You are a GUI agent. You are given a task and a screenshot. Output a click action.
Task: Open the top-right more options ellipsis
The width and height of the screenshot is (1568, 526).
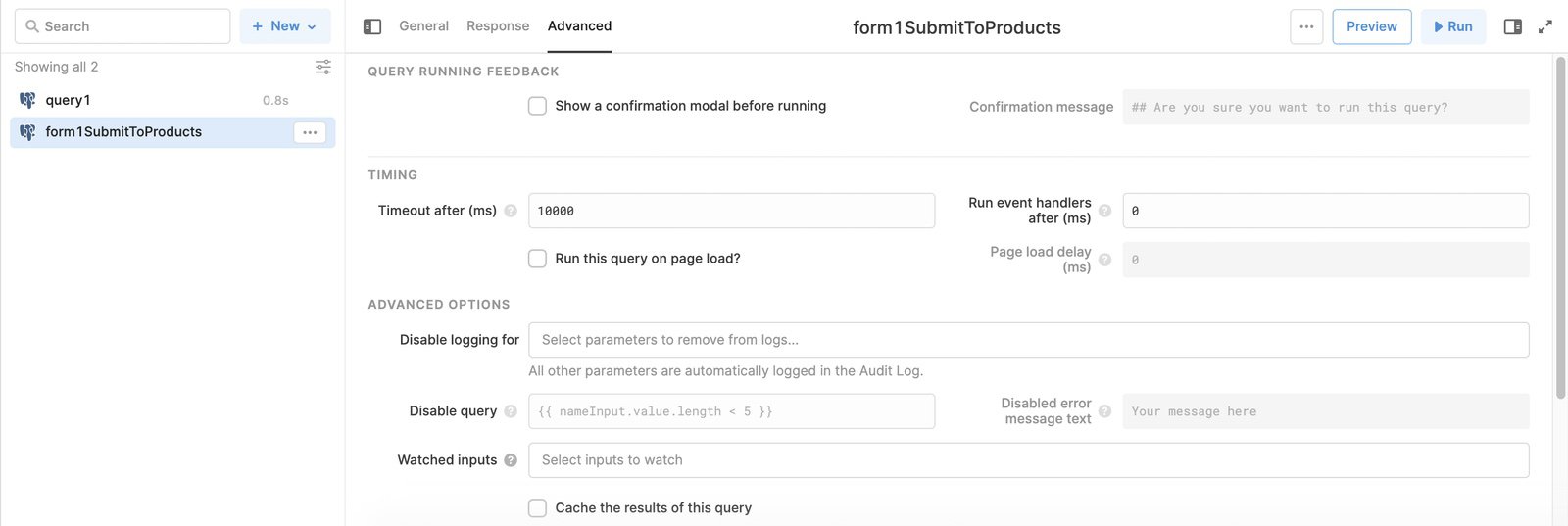(x=1306, y=26)
